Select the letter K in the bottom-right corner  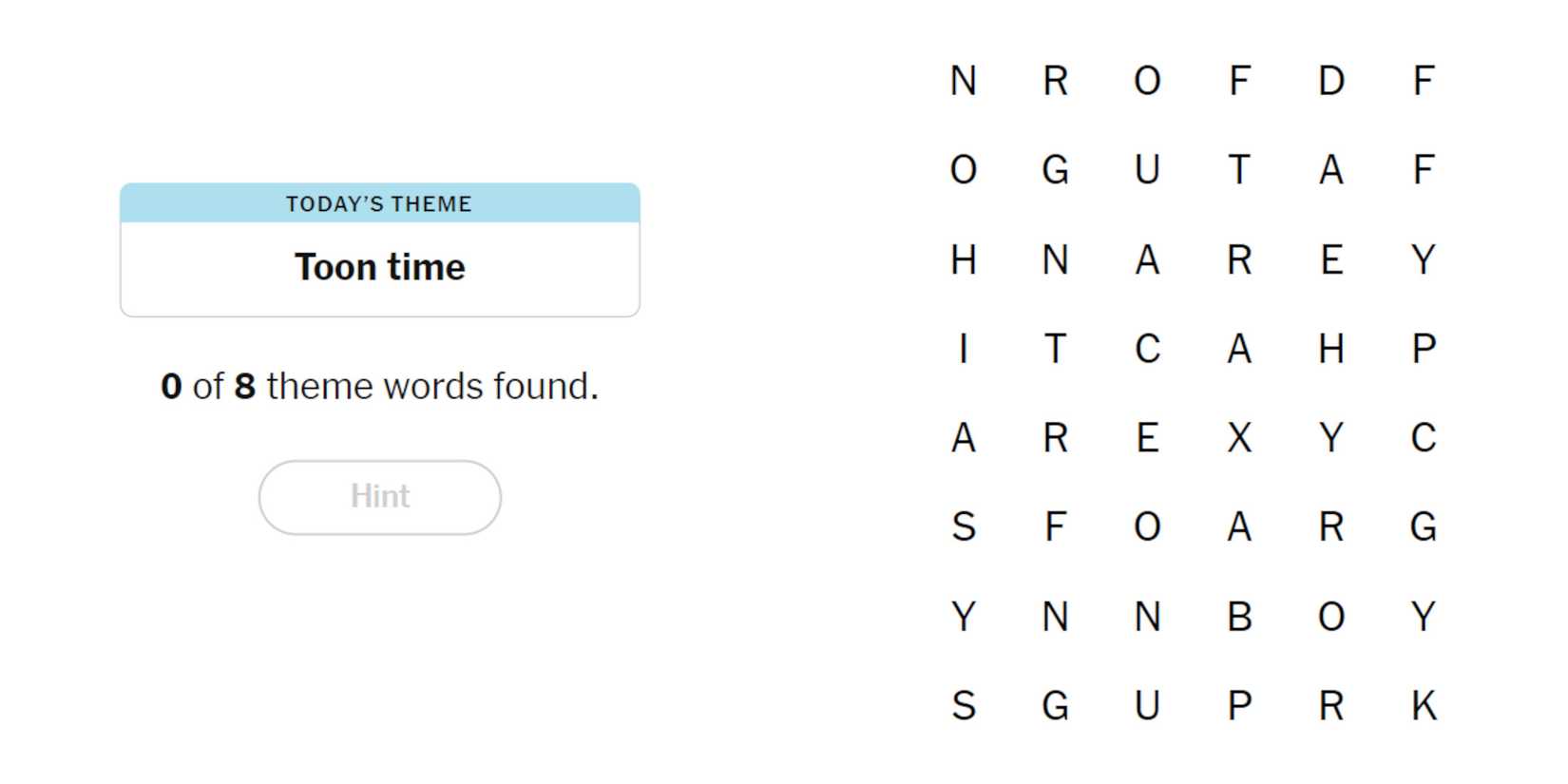point(1423,706)
